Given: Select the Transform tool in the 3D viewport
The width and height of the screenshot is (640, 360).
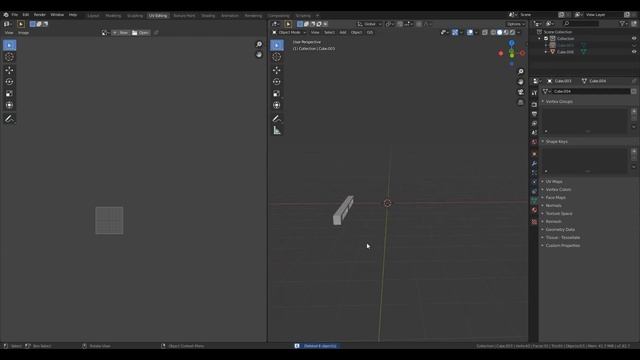Looking at the screenshot, I should pyautogui.click(x=277, y=105).
